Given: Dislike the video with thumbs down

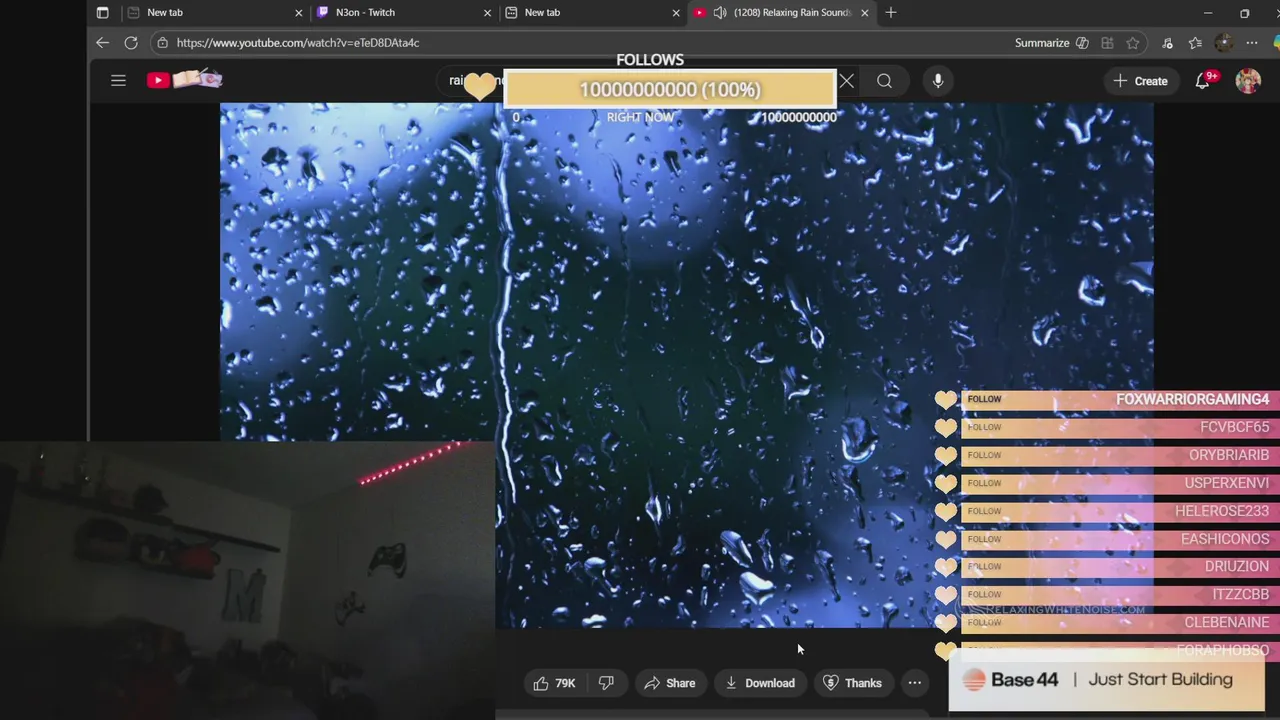Looking at the screenshot, I should [606, 683].
